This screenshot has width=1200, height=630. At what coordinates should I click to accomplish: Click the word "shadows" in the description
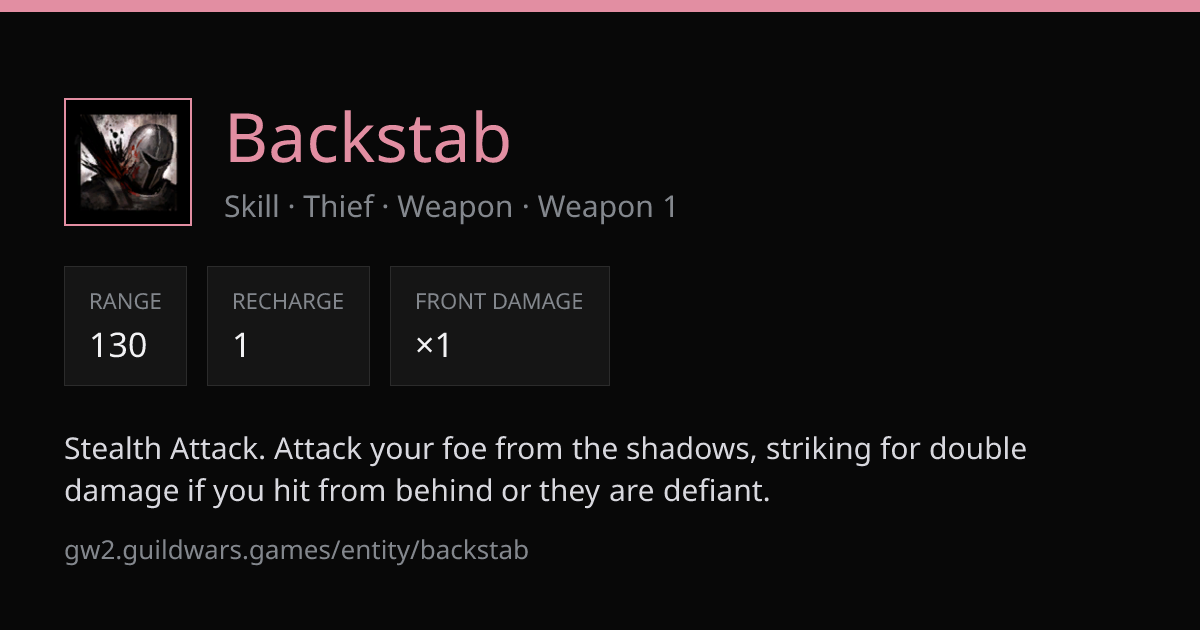(689, 449)
